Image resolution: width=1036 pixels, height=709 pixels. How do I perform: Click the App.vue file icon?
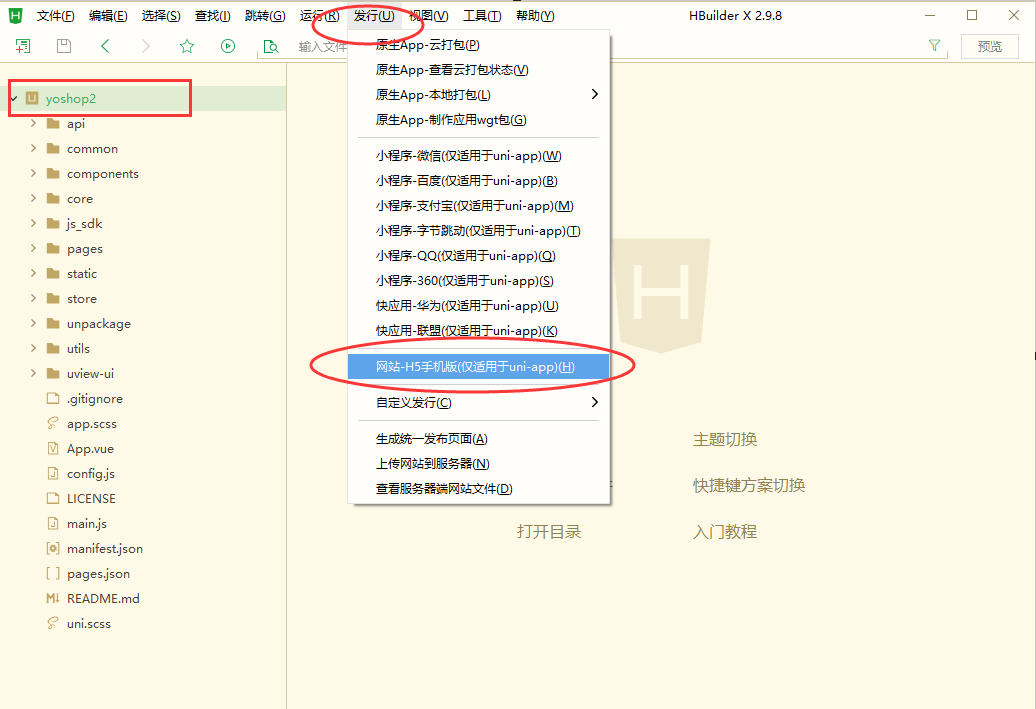(x=53, y=448)
